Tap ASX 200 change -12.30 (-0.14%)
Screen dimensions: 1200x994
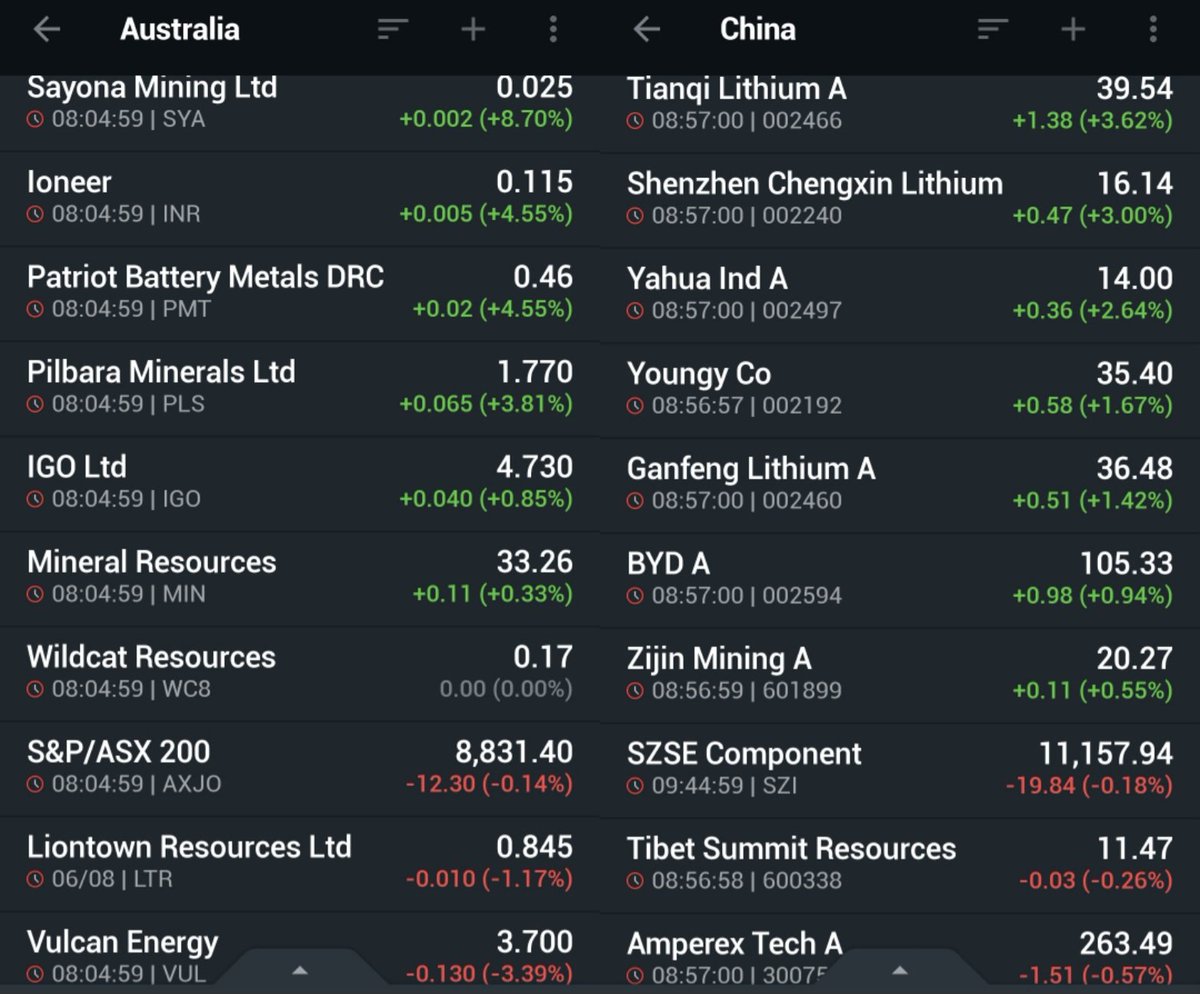click(489, 784)
